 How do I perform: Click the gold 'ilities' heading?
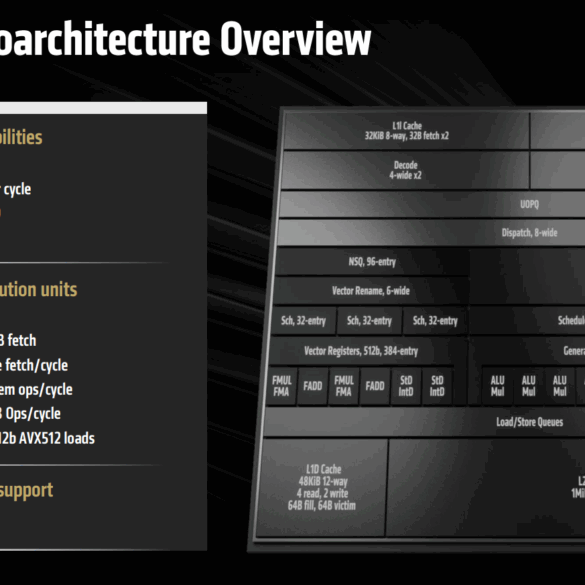pos(21,137)
